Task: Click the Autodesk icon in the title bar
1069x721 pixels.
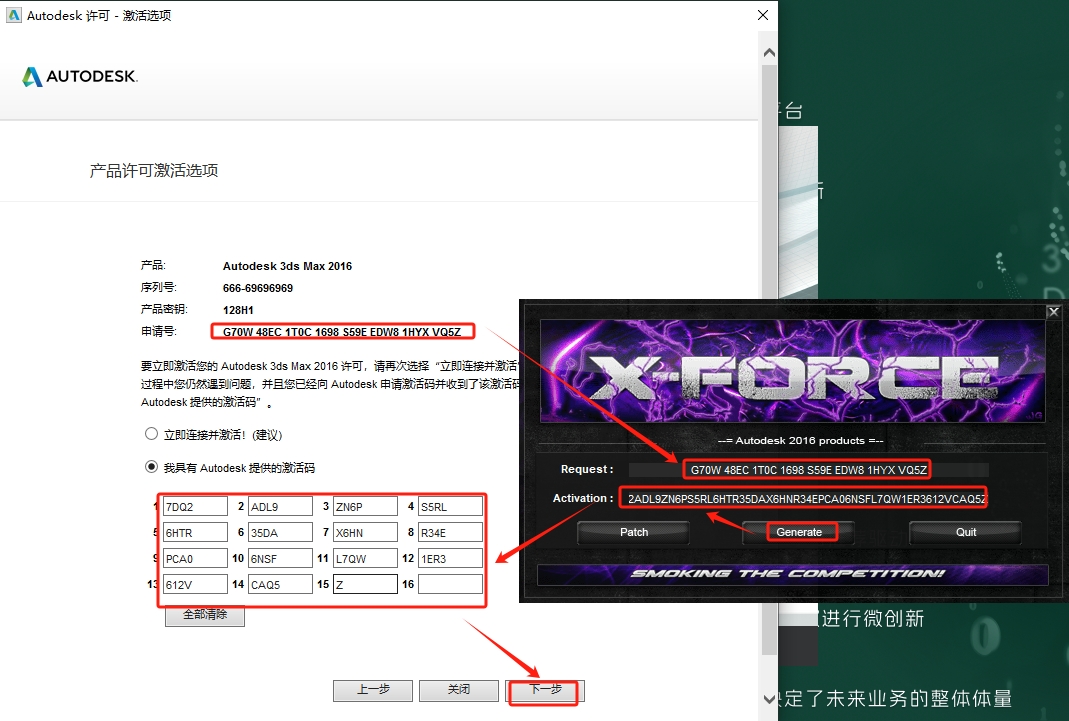Action: tap(14, 14)
